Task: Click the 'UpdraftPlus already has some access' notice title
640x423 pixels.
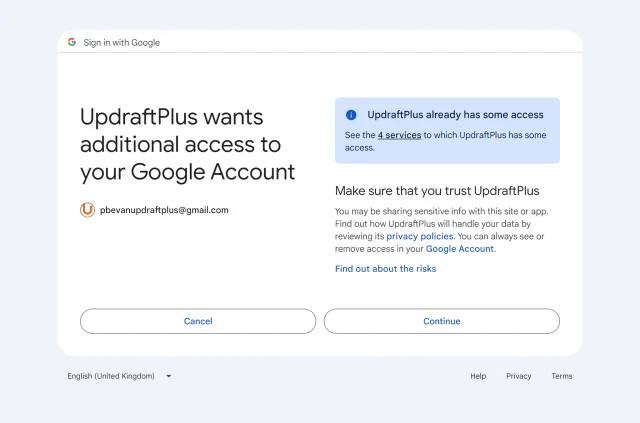Action: 455,115
